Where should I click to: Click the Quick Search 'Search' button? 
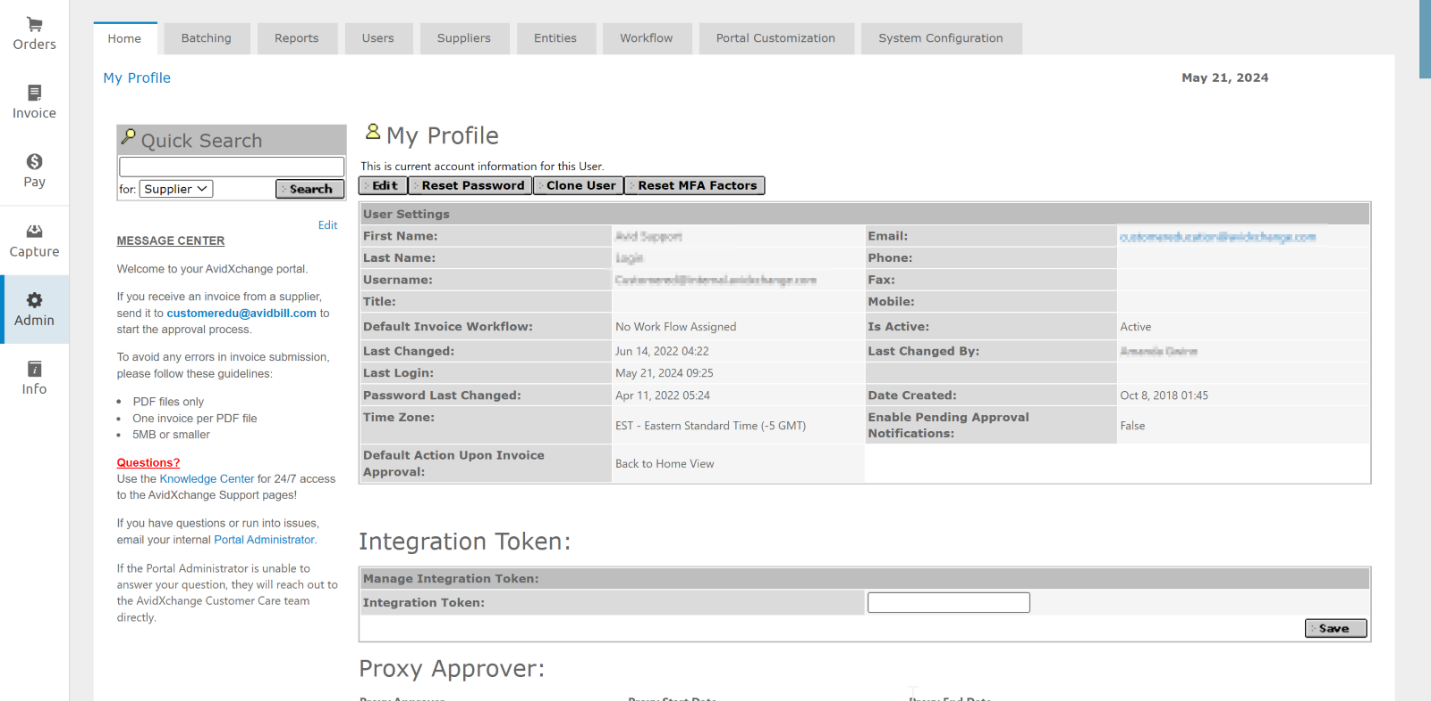tap(309, 189)
